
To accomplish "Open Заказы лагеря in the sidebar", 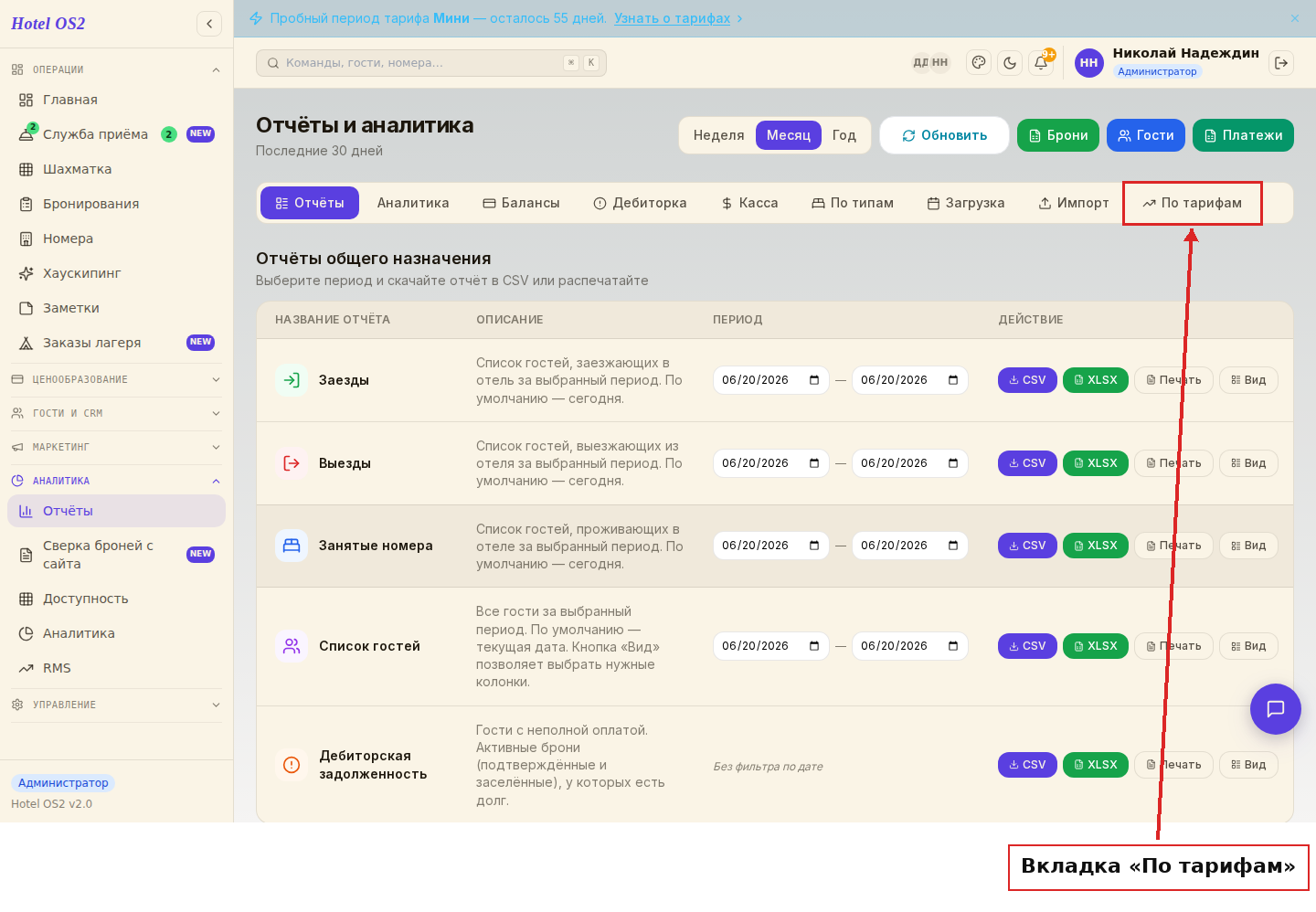I will click(x=116, y=343).
